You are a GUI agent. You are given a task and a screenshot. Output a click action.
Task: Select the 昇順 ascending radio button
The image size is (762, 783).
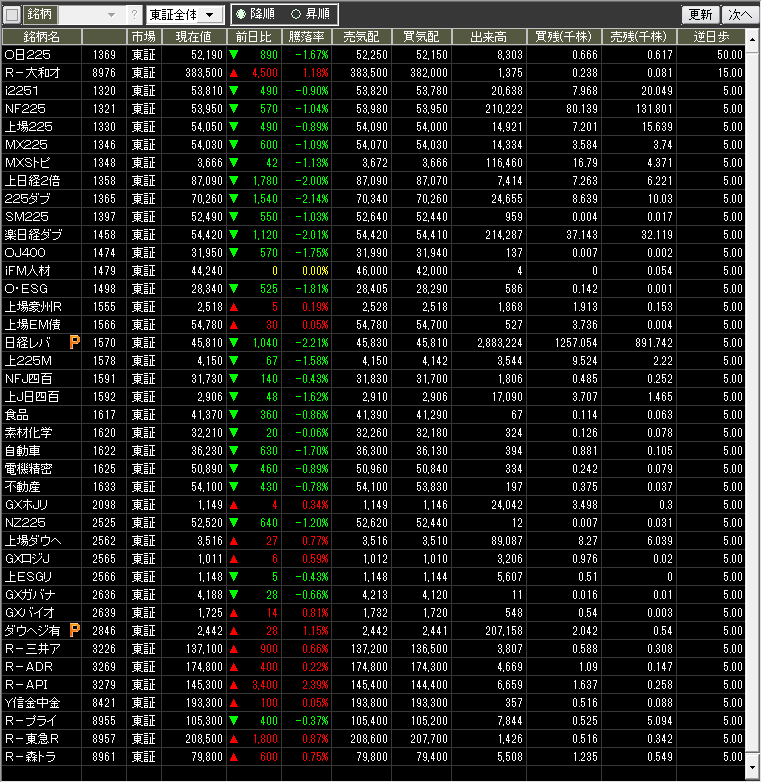[x=295, y=15]
